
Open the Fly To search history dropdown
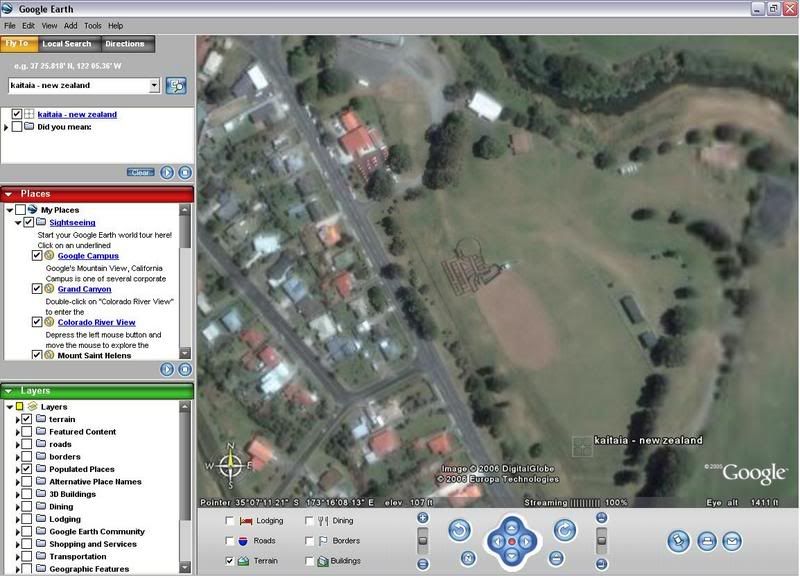[x=155, y=86]
